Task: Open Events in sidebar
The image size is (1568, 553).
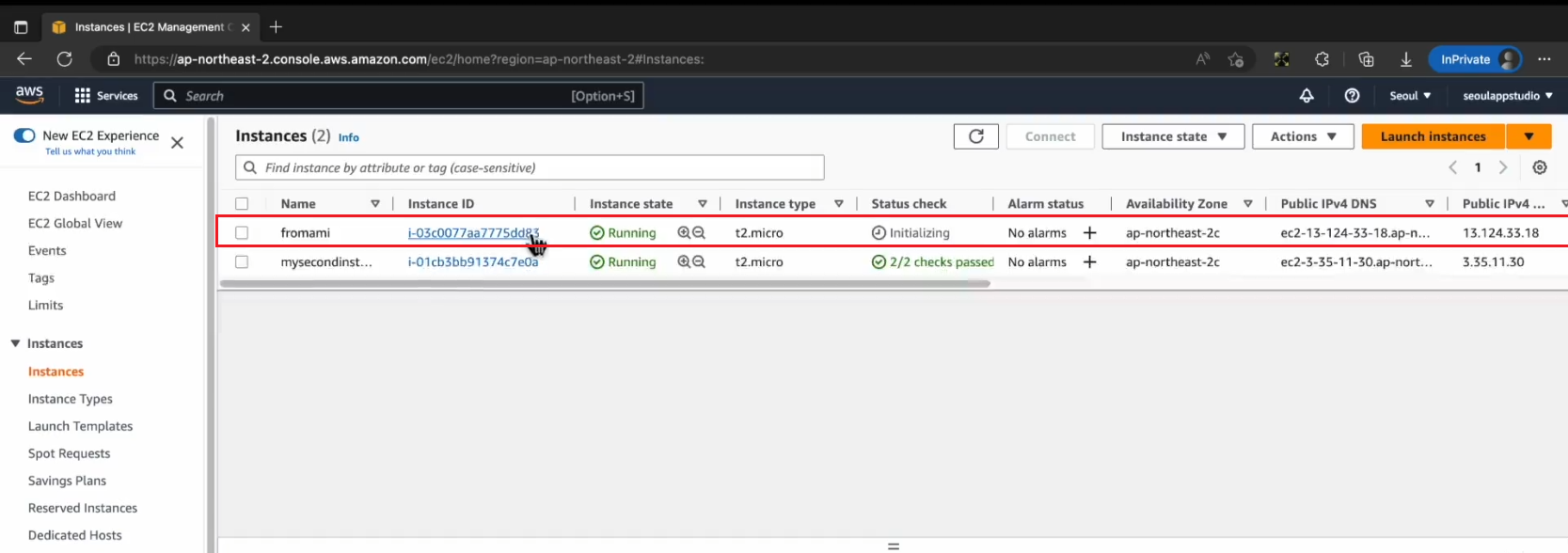Action: (47, 250)
